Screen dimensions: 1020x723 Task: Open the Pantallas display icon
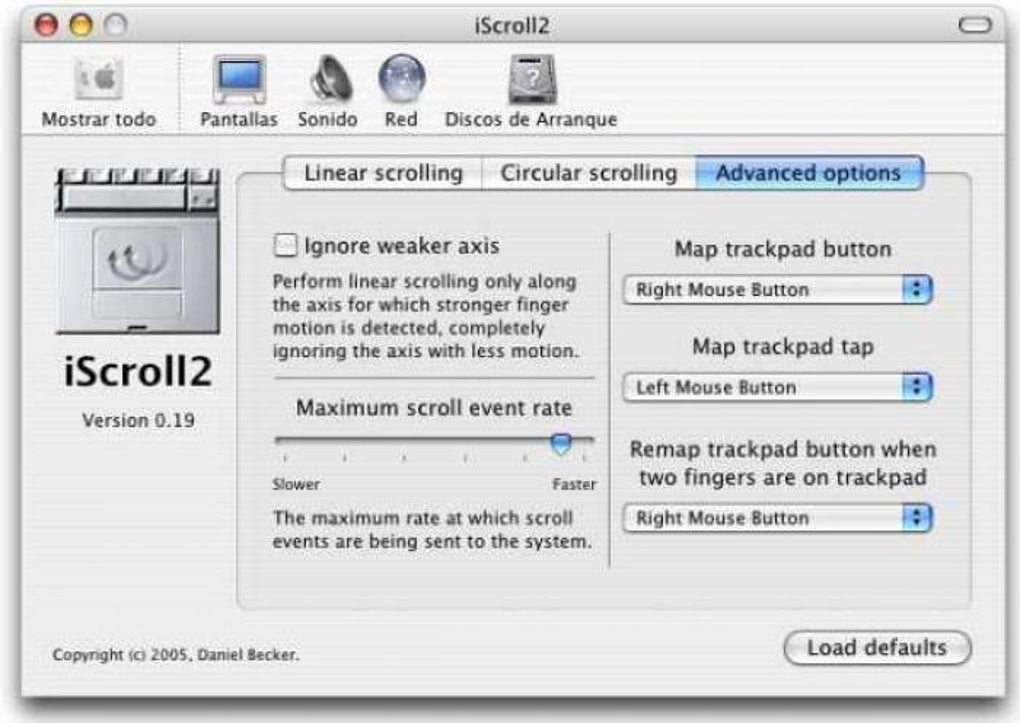click(x=239, y=79)
